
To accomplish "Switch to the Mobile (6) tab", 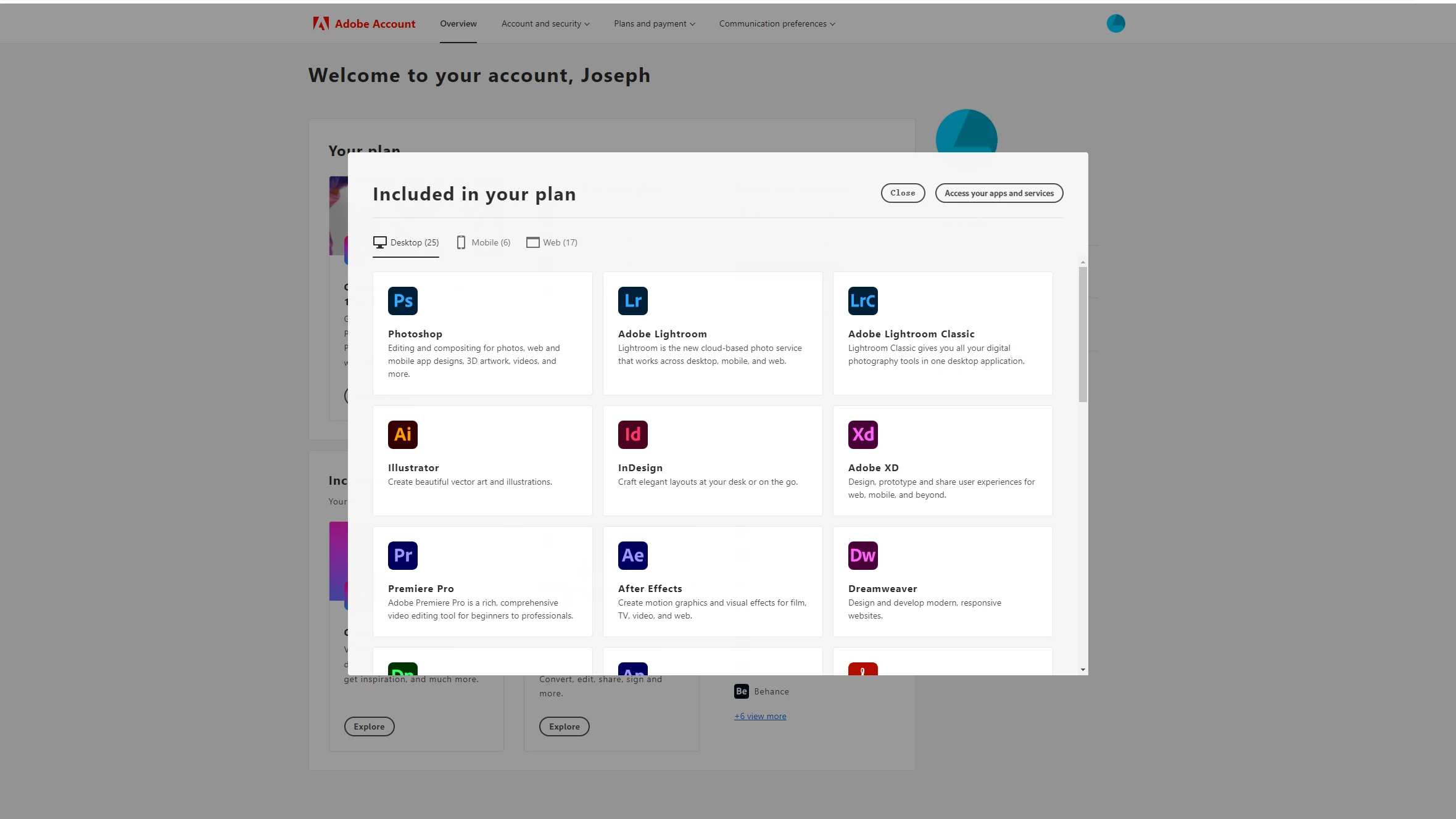I will 484,242.
